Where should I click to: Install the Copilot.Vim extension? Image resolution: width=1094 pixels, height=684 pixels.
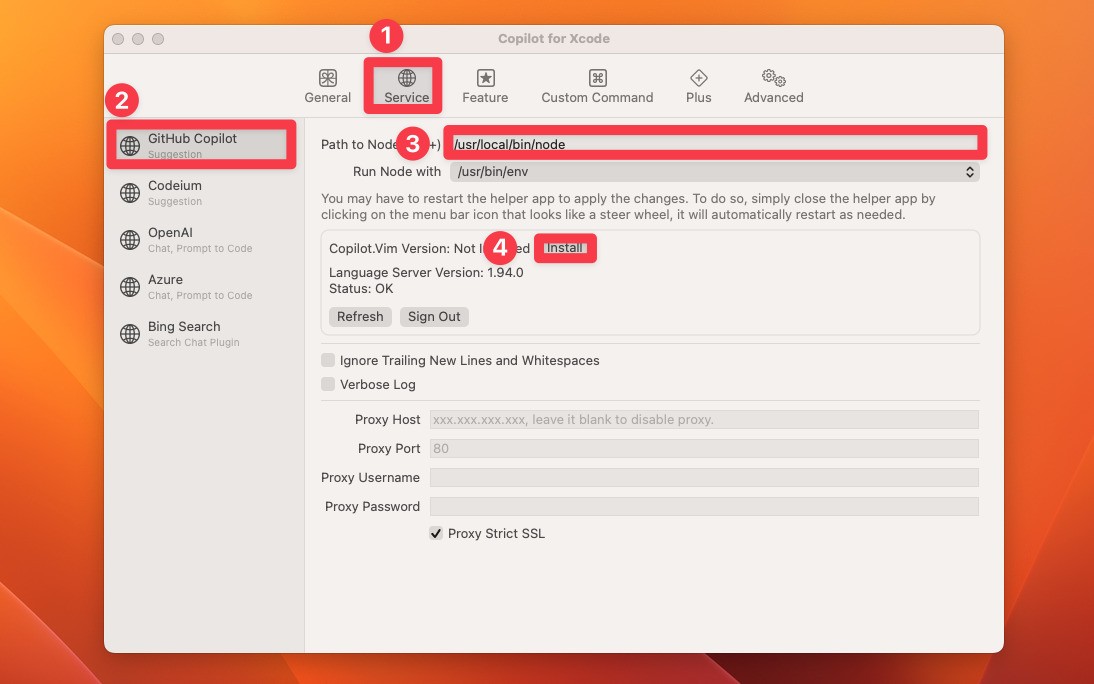click(x=565, y=248)
